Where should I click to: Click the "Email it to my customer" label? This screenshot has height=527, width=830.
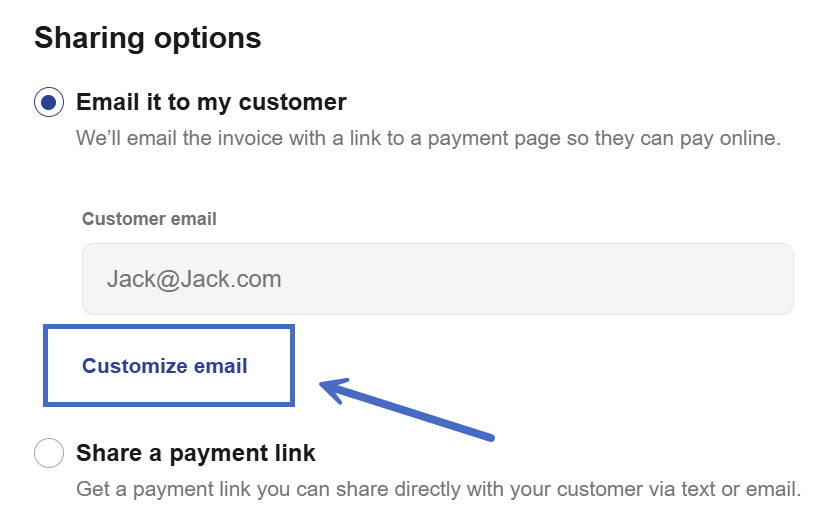[211, 102]
